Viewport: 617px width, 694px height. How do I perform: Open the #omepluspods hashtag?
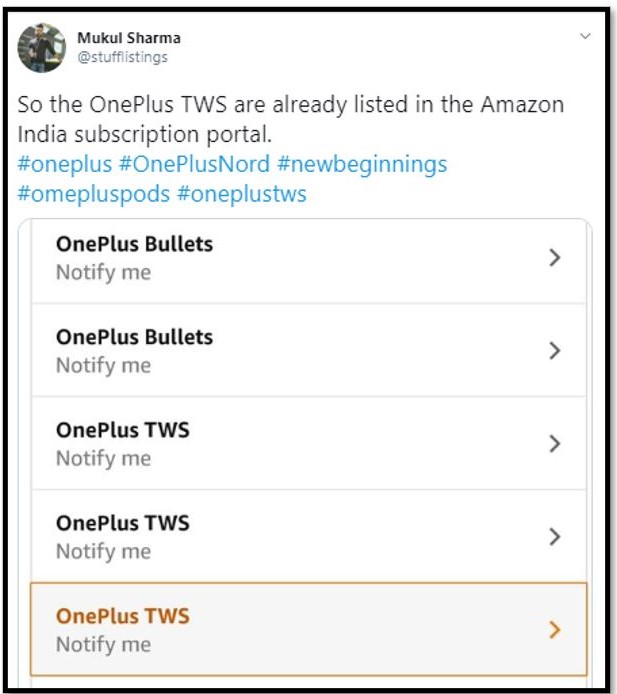(93, 194)
